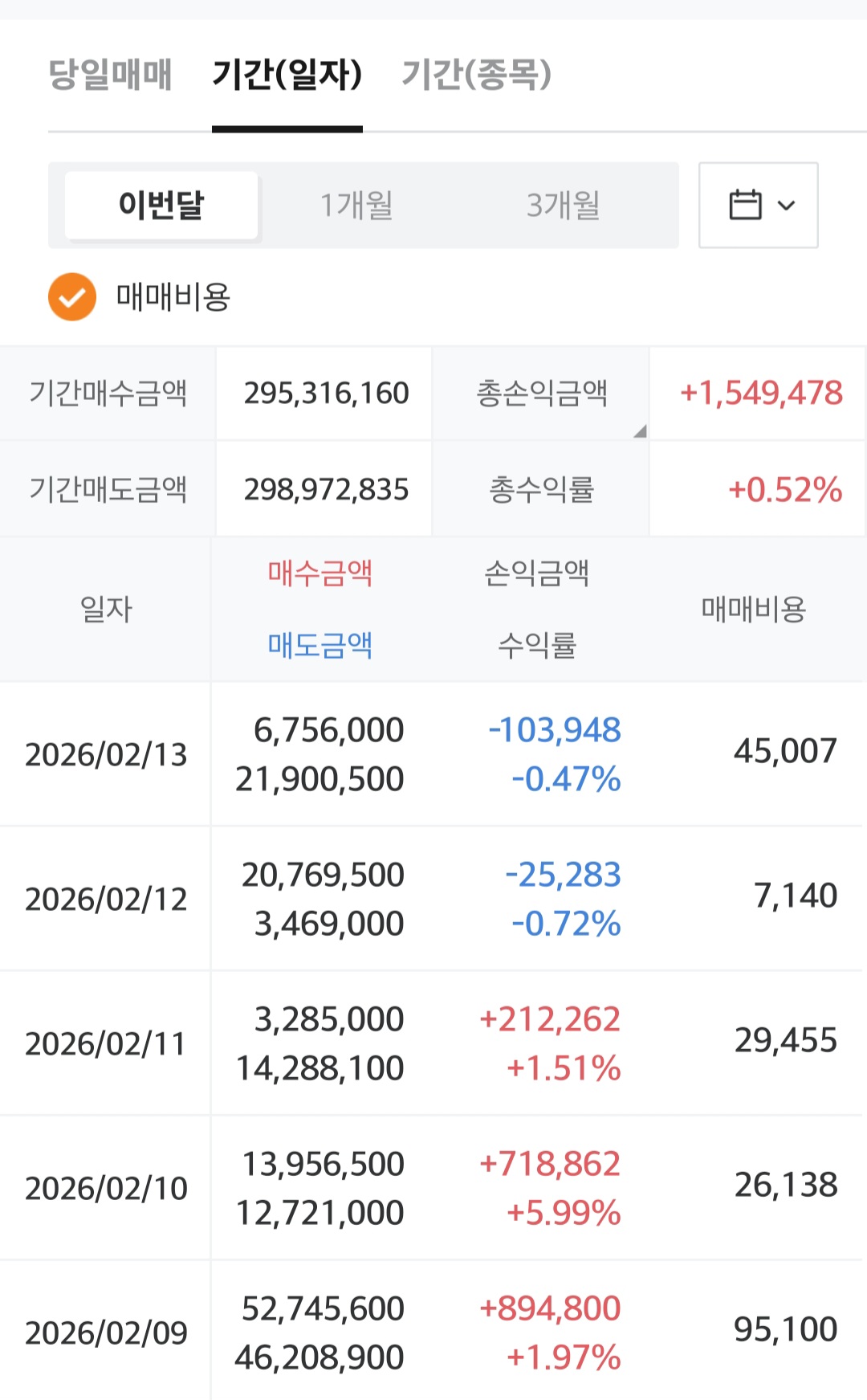Tap the 손익금액 column header
Image resolution: width=867 pixels, height=1400 pixels.
[x=537, y=573]
